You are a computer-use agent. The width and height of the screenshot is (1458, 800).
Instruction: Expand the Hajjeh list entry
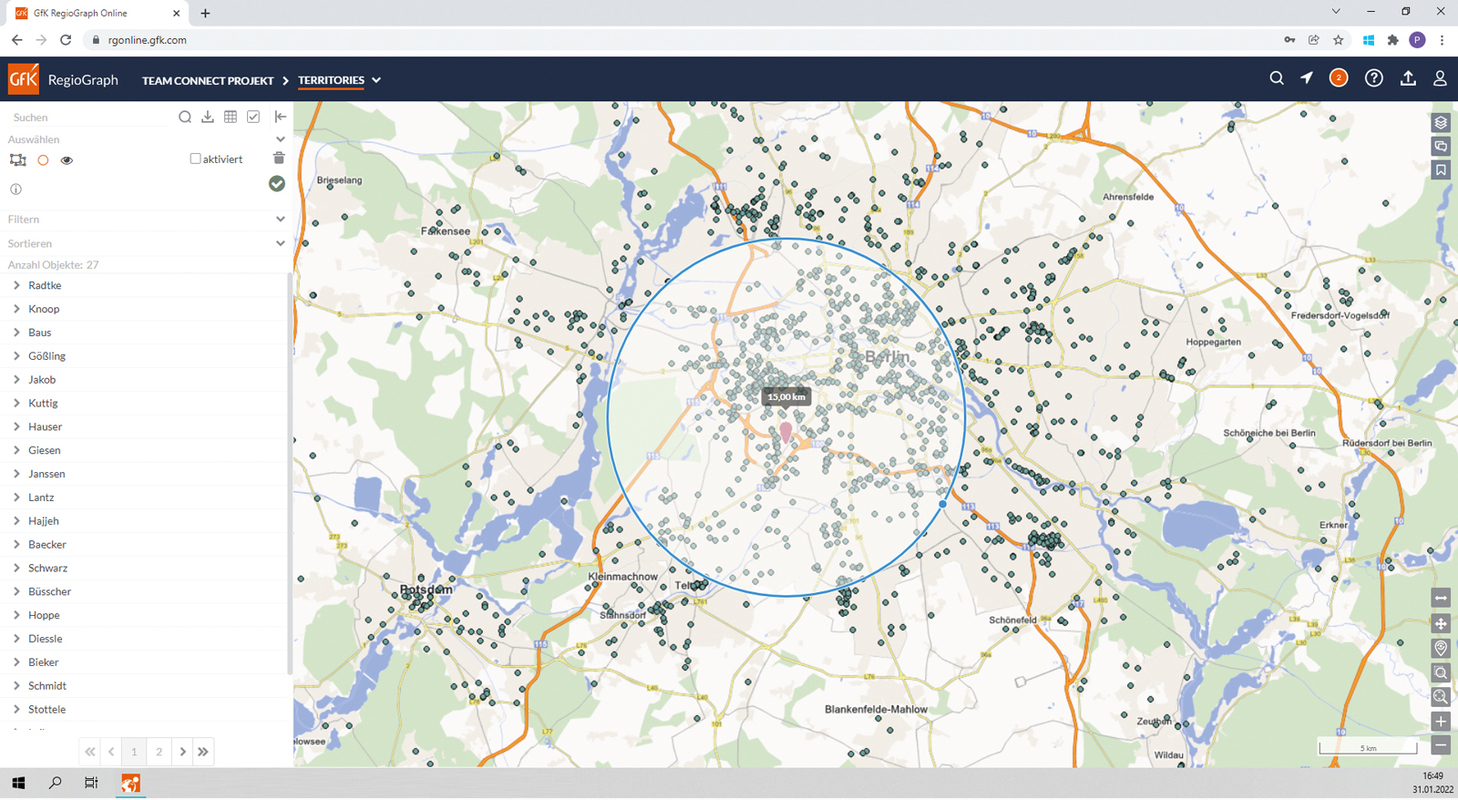pos(17,521)
